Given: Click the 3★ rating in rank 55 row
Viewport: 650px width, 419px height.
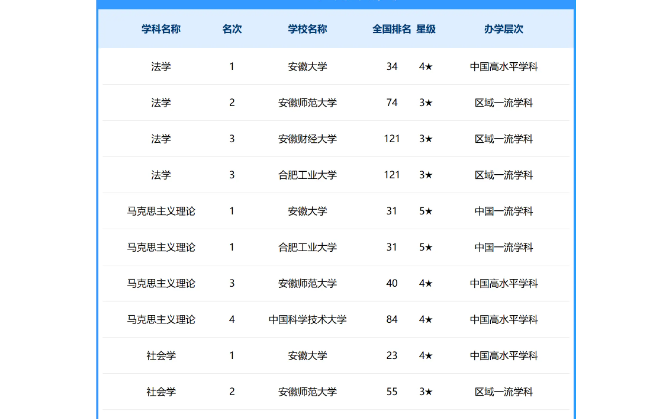Looking at the screenshot, I should (x=426, y=392).
